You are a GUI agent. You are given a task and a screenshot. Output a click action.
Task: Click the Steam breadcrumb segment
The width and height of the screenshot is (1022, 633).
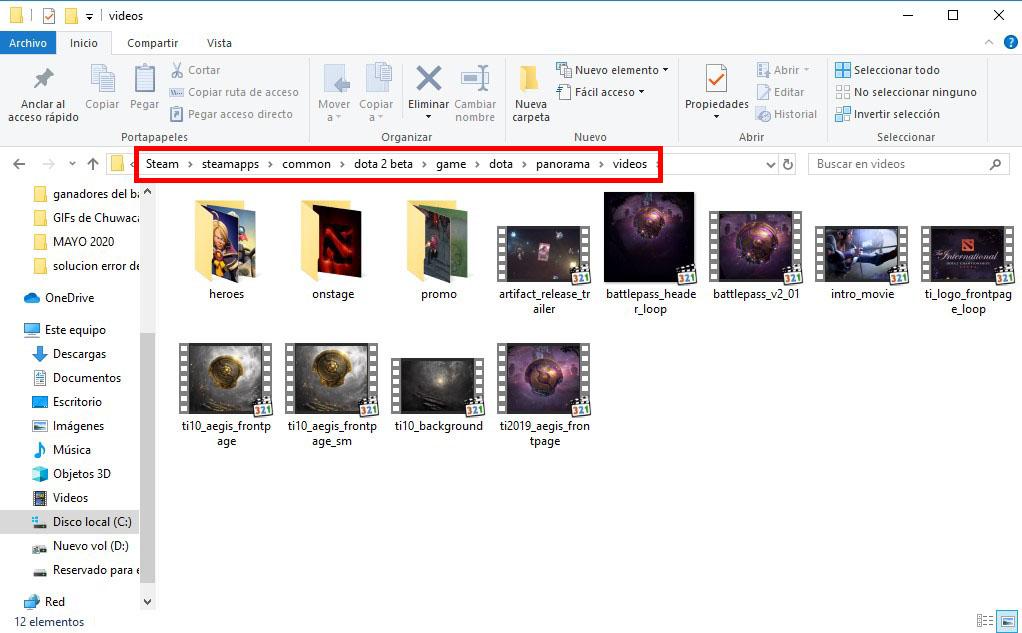162,164
